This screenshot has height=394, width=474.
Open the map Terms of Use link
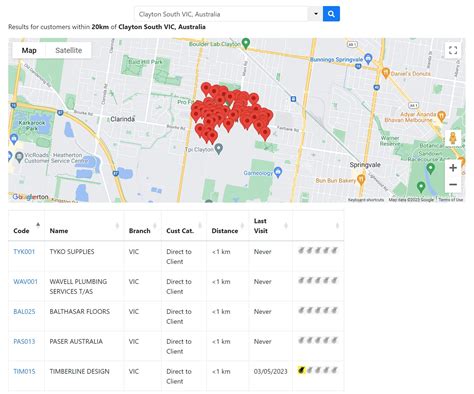(451, 200)
